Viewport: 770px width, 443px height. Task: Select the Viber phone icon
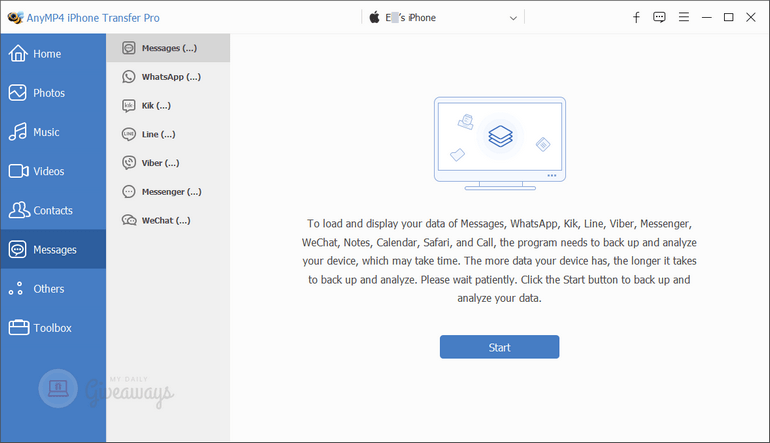click(129, 163)
